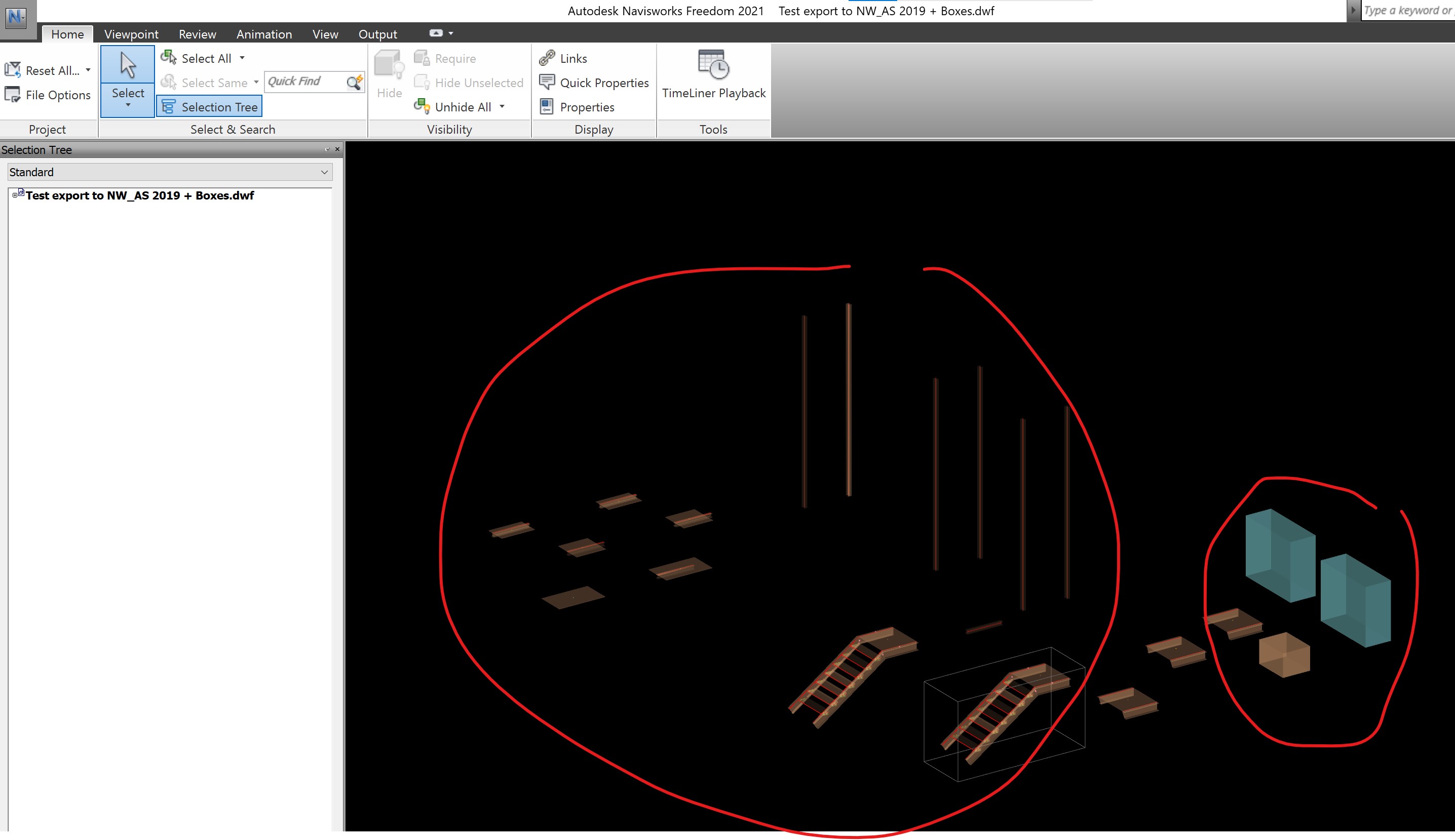Open the Select All dropdown

(241, 58)
